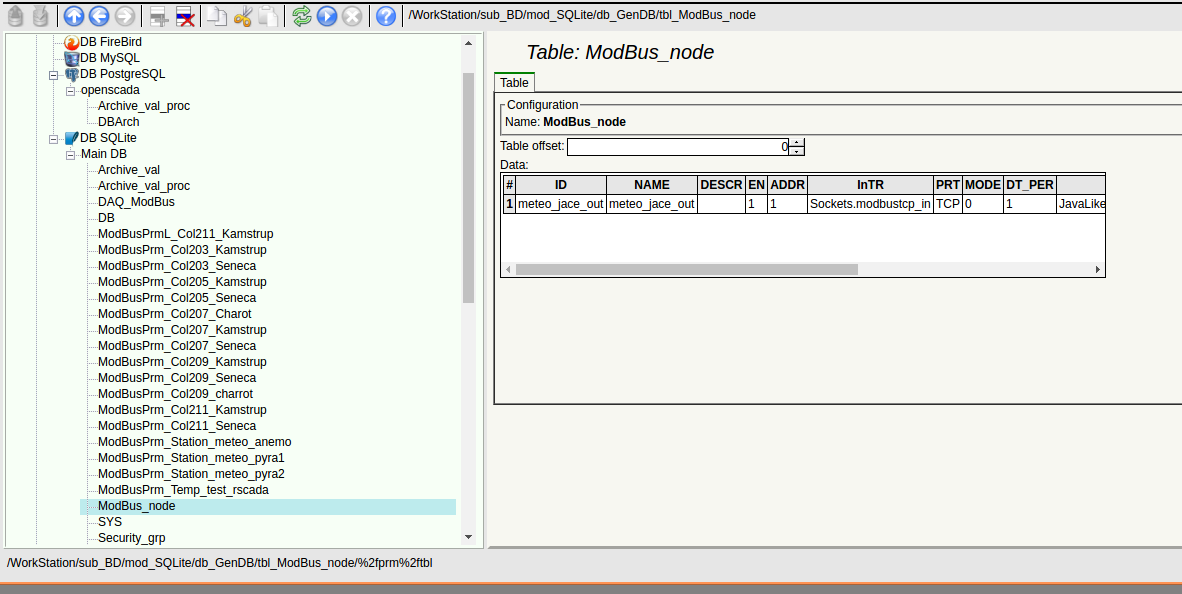Click the InTR cell Sockets.modbustcp_in

click(869, 204)
